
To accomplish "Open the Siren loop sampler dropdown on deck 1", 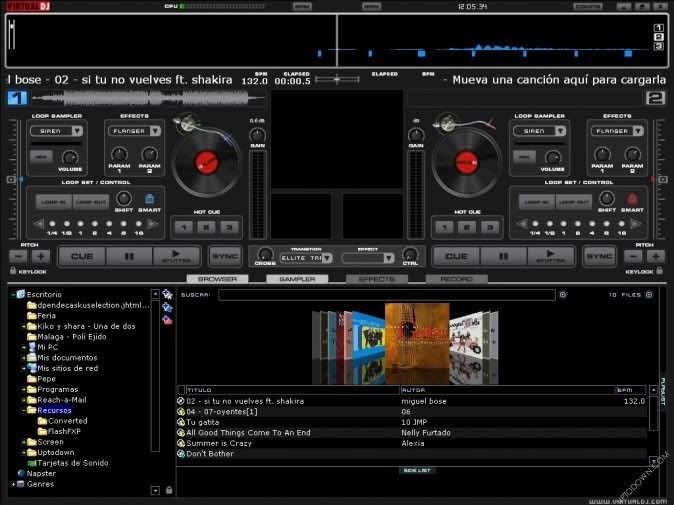I will pyautogui.click(x=77, y=131).
